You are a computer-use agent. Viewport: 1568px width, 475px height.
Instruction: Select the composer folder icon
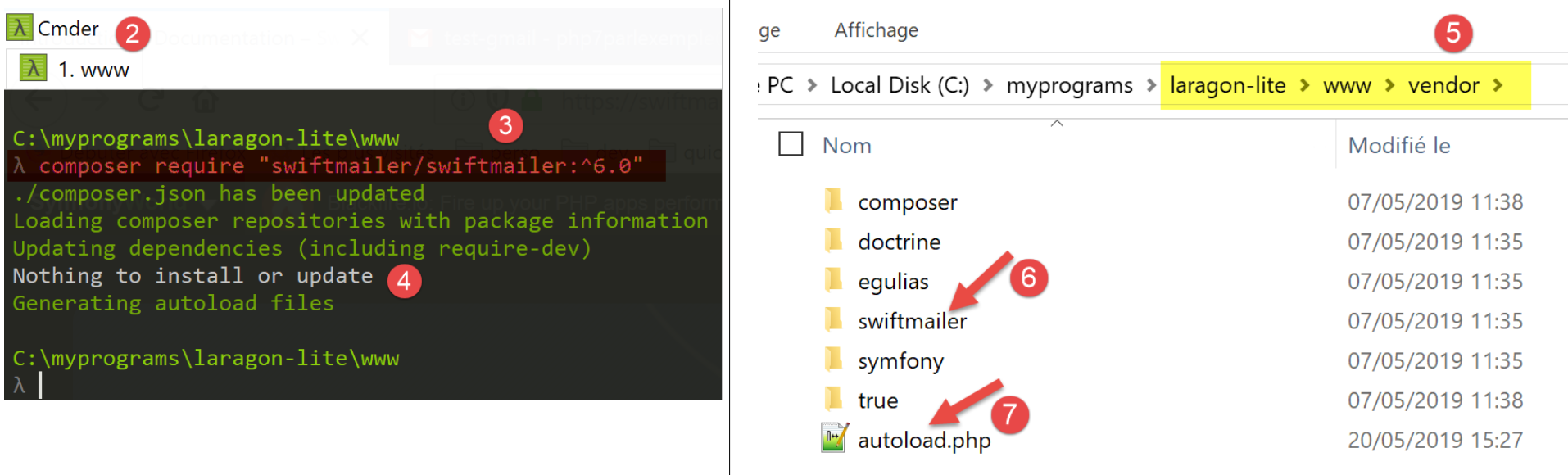pos(833,201)
